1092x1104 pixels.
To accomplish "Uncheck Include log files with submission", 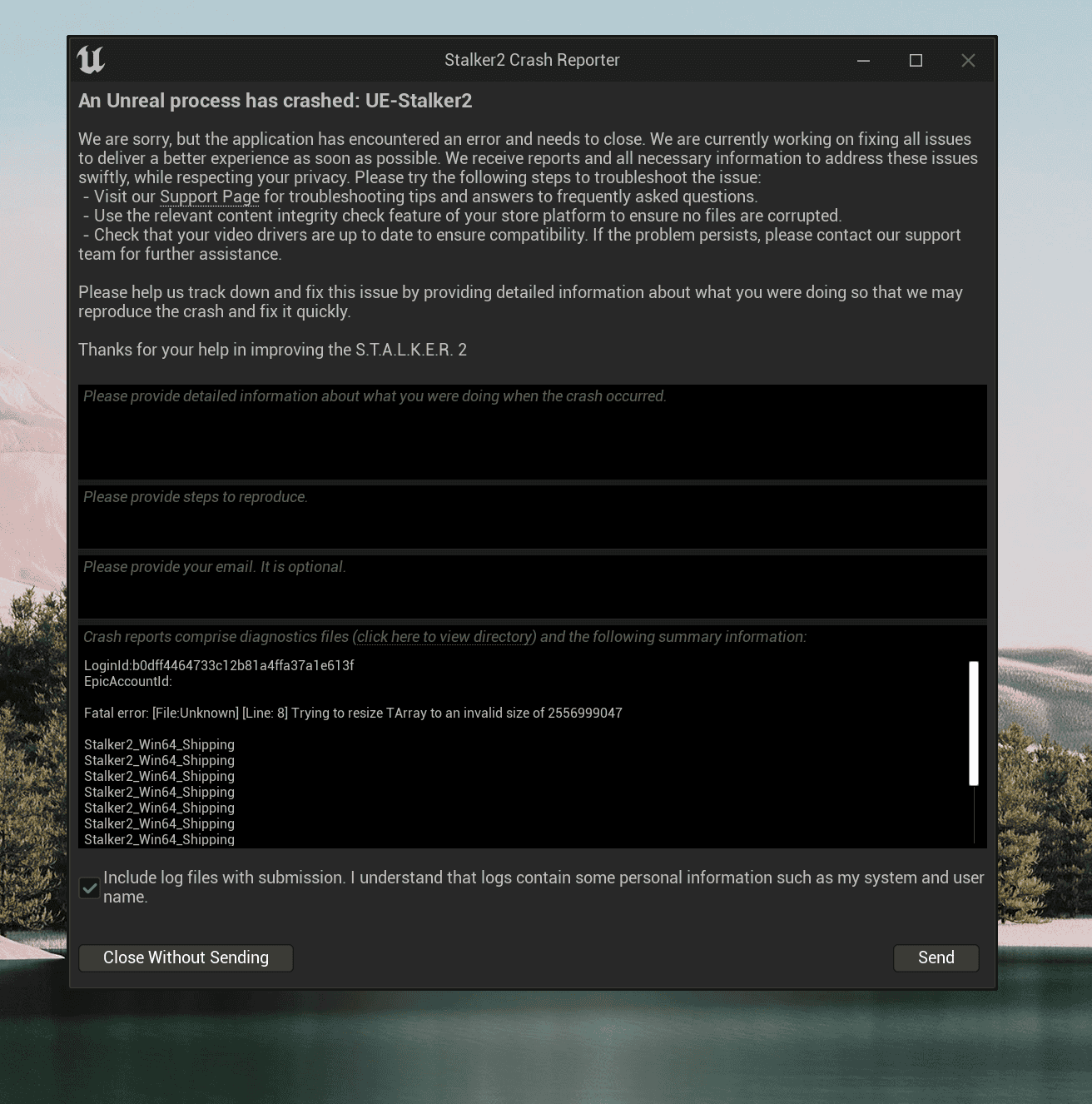I will coord(90,888).
